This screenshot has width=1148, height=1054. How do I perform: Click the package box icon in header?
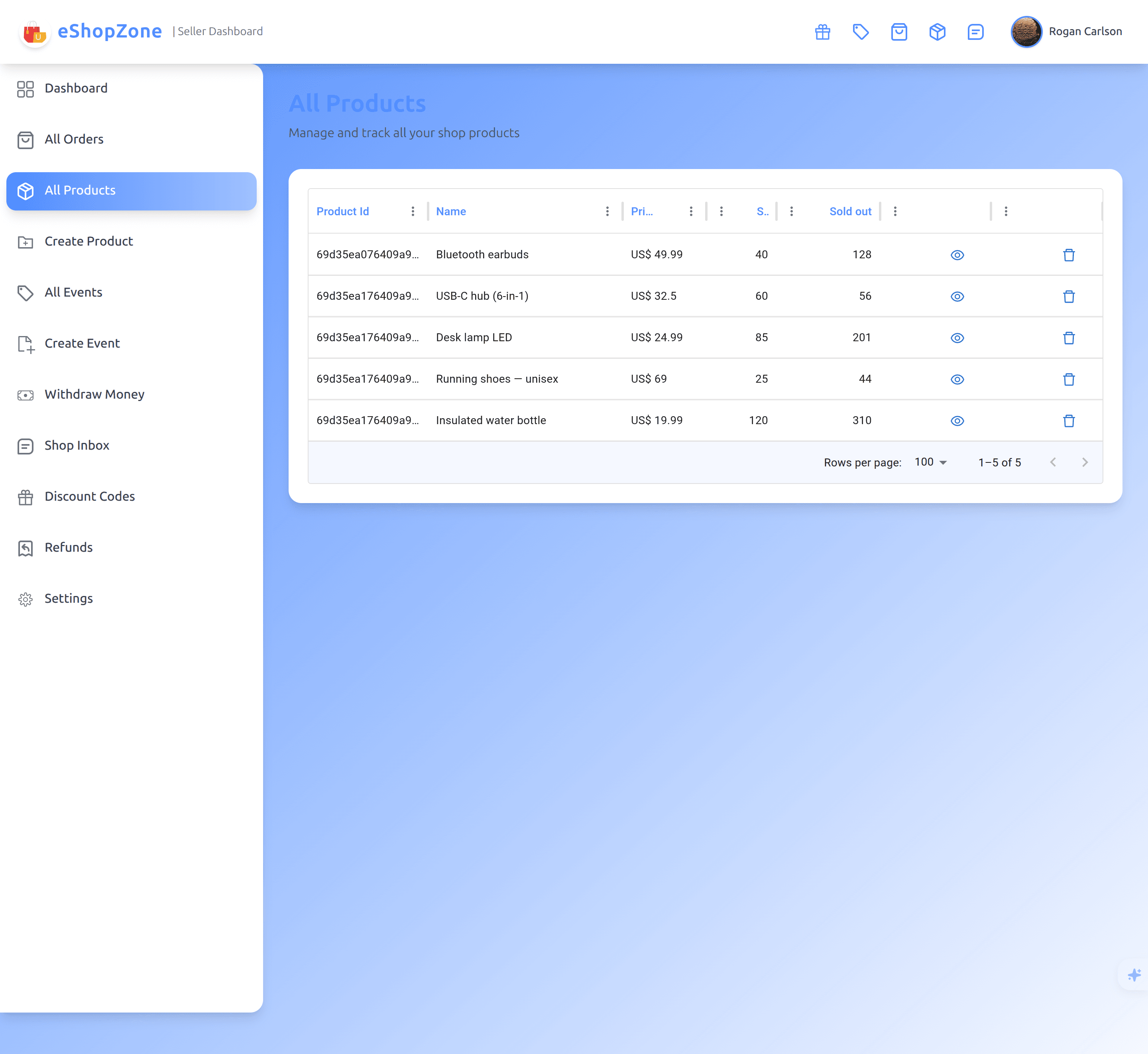(937, 32)
